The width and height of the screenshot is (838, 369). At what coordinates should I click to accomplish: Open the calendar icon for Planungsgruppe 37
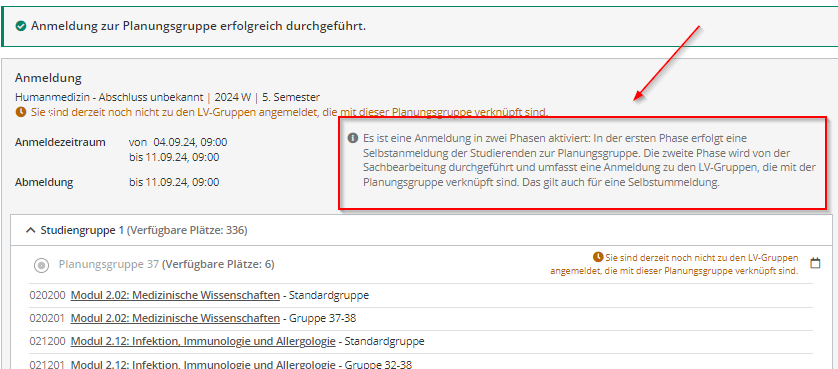pyautogui.click(x=815, y=263)
